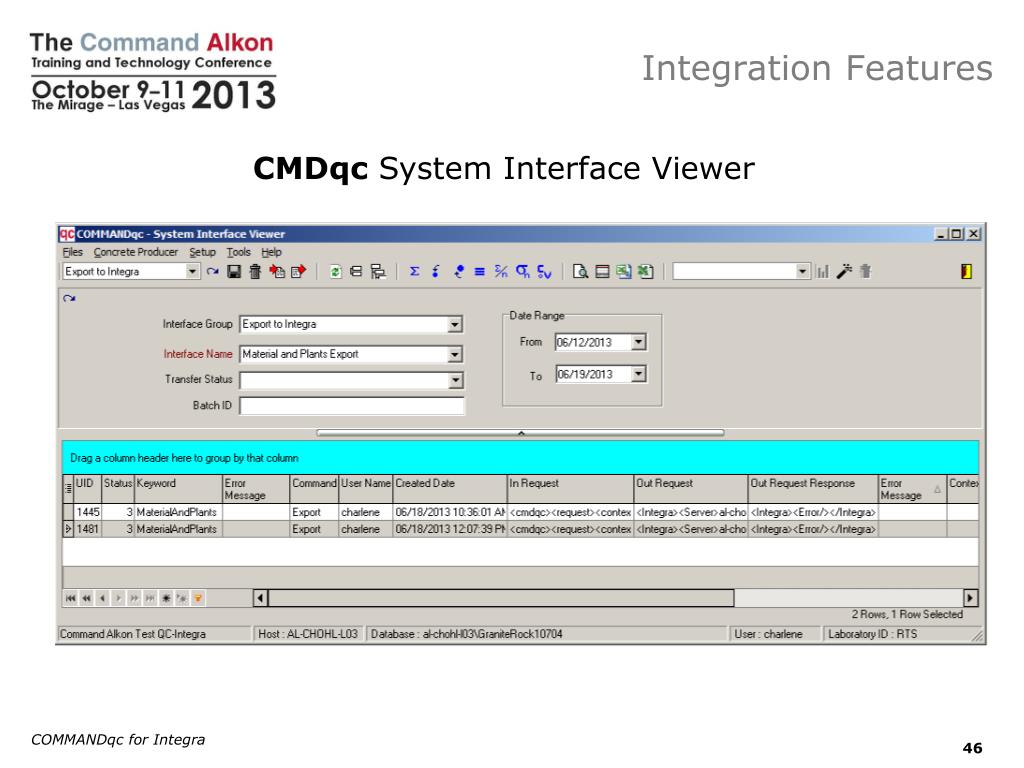Click the refresh arrow beside Export to Integra

(212, 272)
